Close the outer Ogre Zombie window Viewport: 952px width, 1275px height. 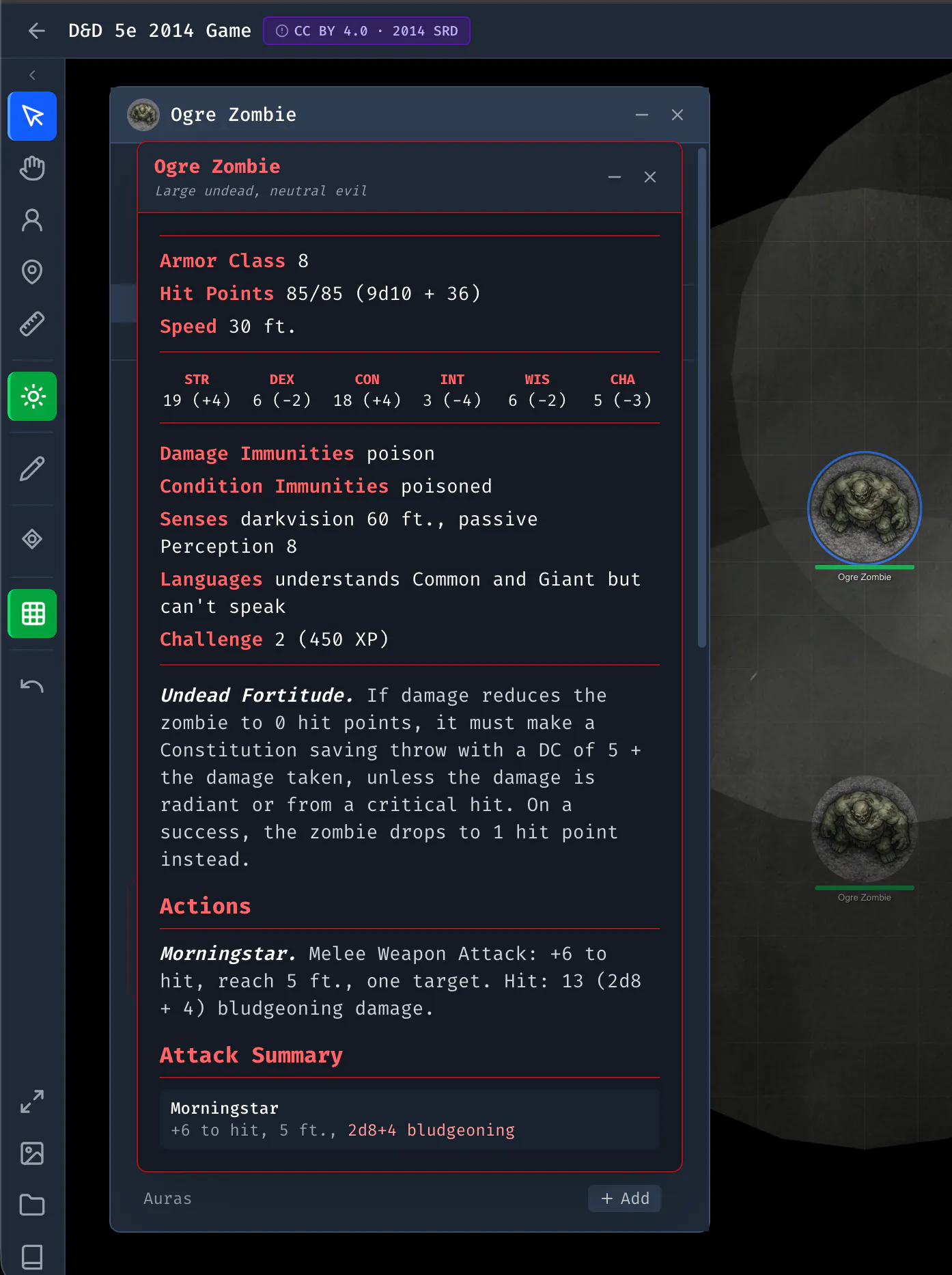pyautogui.click(x=677, y=115)
